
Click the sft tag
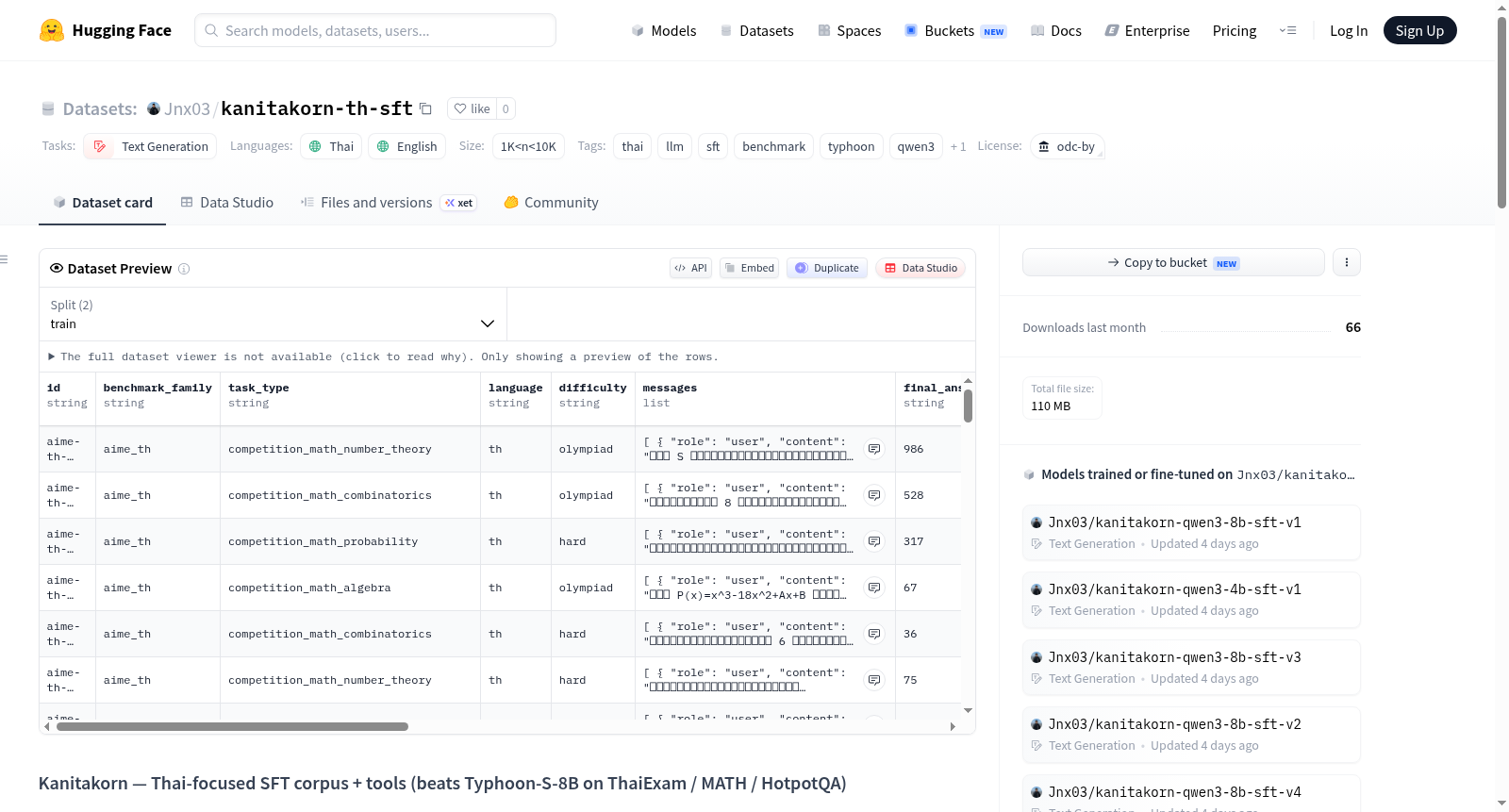(x=713, y=146)
